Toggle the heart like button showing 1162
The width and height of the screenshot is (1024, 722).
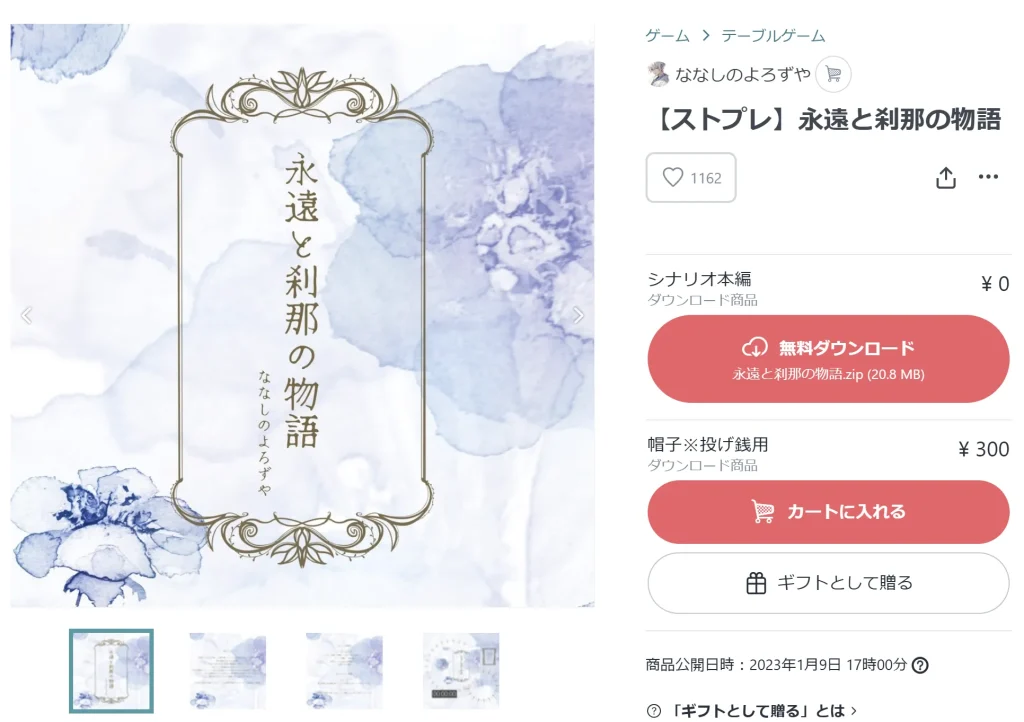click(691, 178)
